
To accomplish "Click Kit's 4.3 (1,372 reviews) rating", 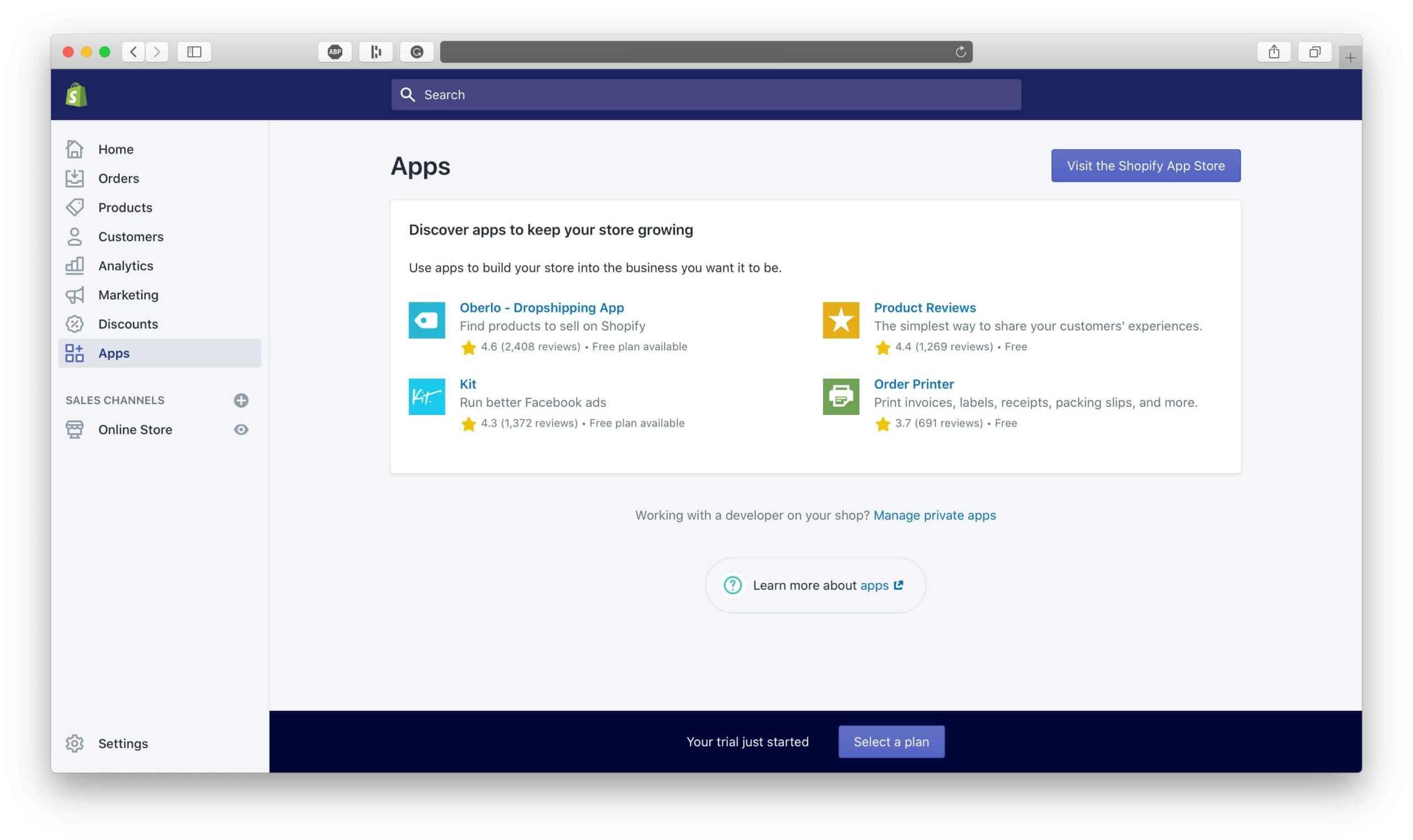I will point(529,423).
